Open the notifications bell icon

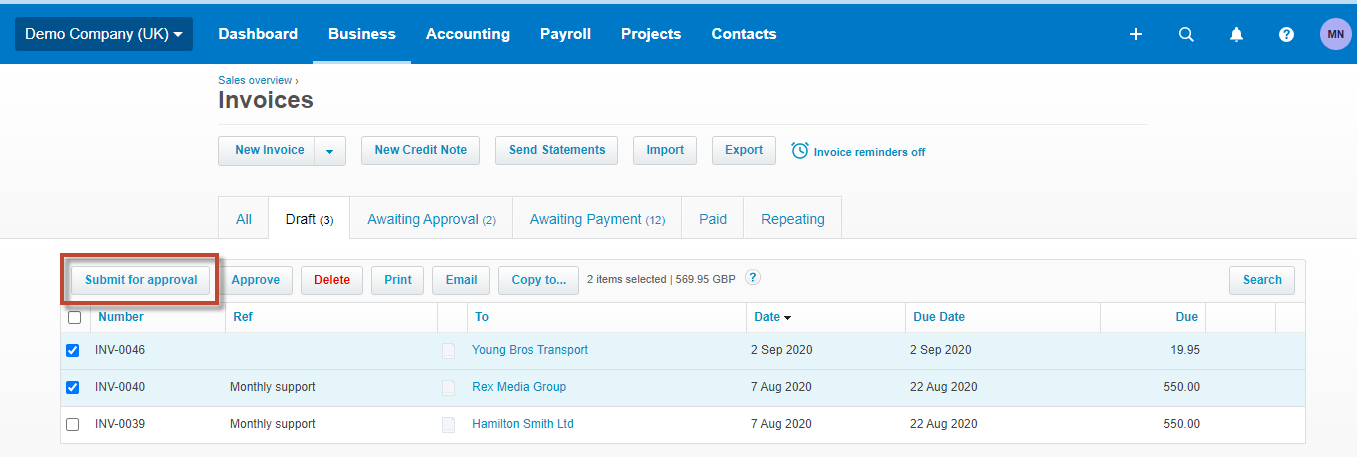(1236, 34)
